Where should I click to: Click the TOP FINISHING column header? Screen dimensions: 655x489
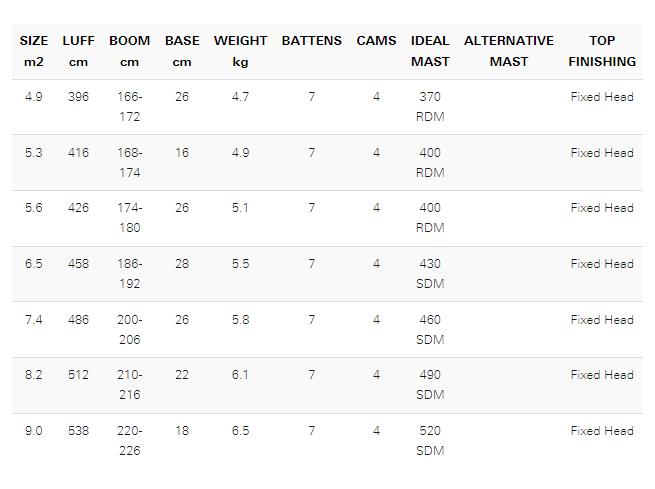(602, 51)
